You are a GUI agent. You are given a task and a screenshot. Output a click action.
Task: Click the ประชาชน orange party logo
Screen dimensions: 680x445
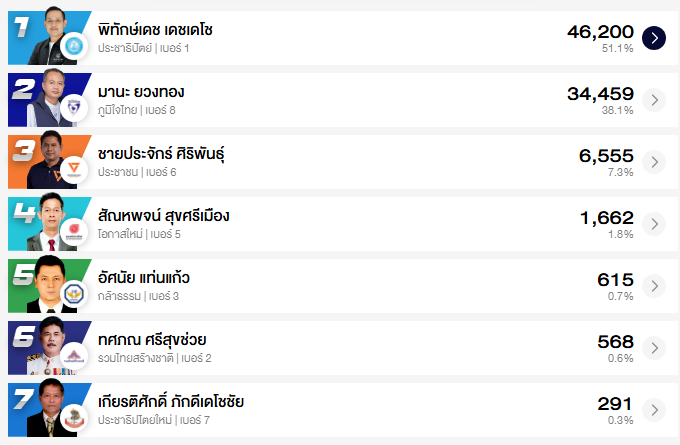point(74,170)
